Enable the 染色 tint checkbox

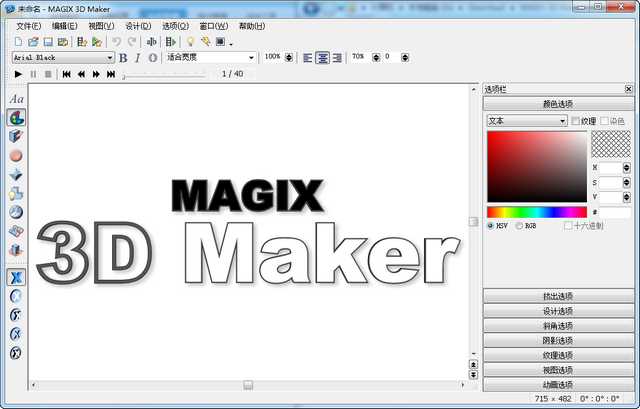pos(605,121)
